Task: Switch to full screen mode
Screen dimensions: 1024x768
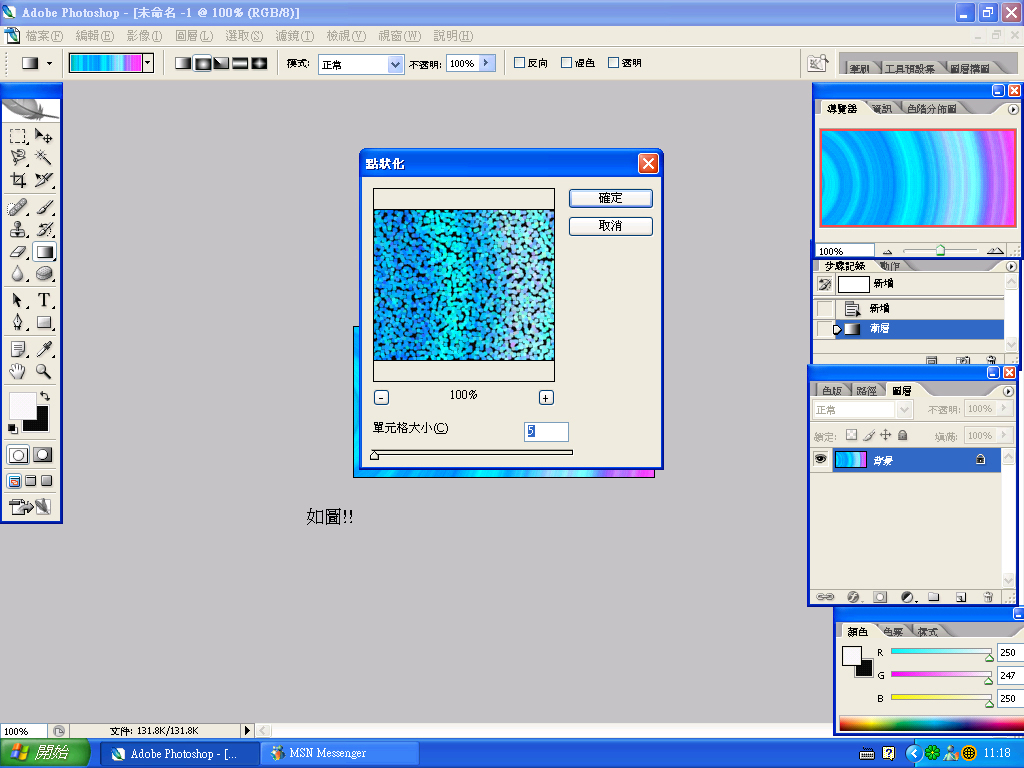Action: 46,481
